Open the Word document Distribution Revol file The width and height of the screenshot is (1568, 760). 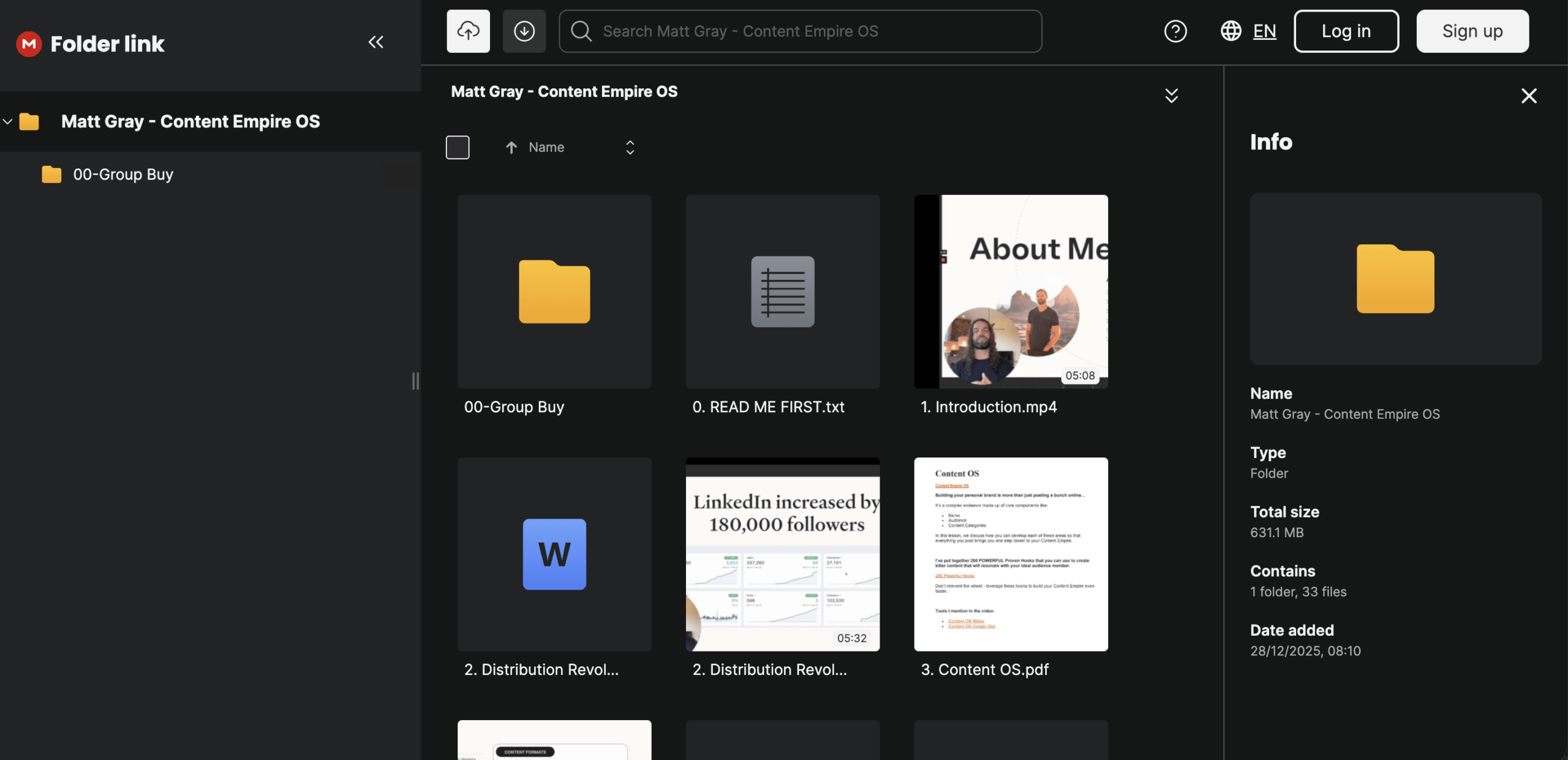(554, 554)
